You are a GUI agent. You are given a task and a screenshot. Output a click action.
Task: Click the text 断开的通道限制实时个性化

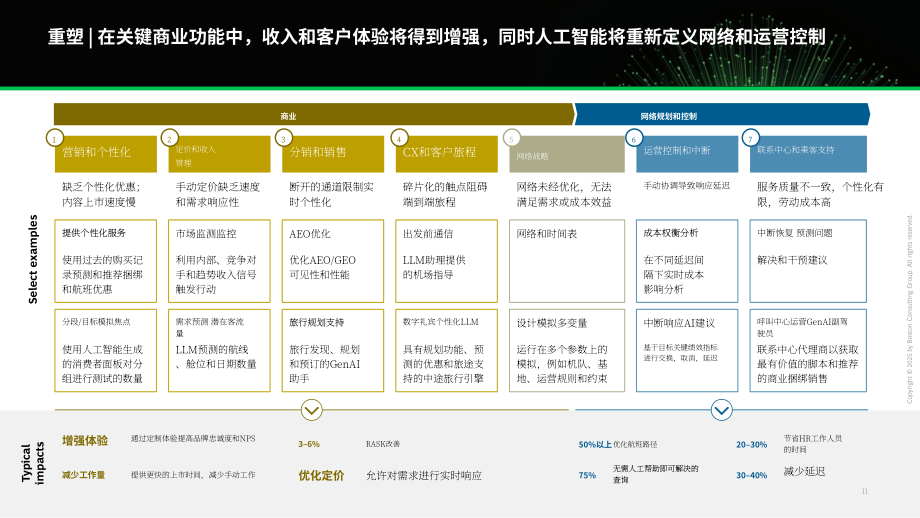tap(331, 194)
